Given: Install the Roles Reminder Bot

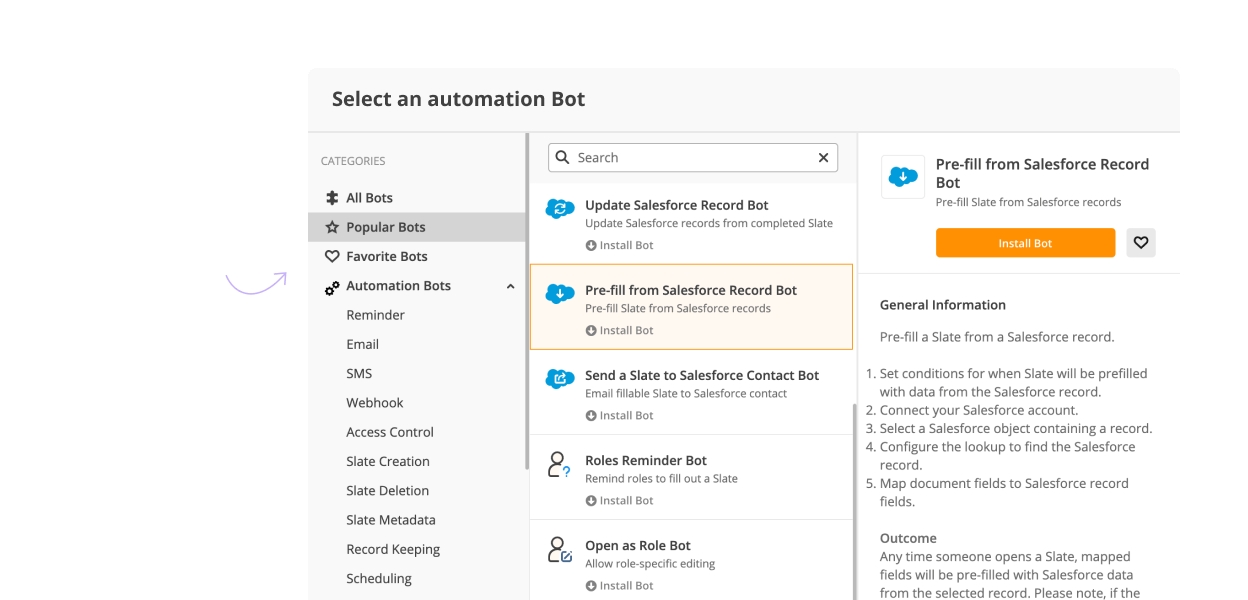Looking at the screenshot, I should point(619,500).
